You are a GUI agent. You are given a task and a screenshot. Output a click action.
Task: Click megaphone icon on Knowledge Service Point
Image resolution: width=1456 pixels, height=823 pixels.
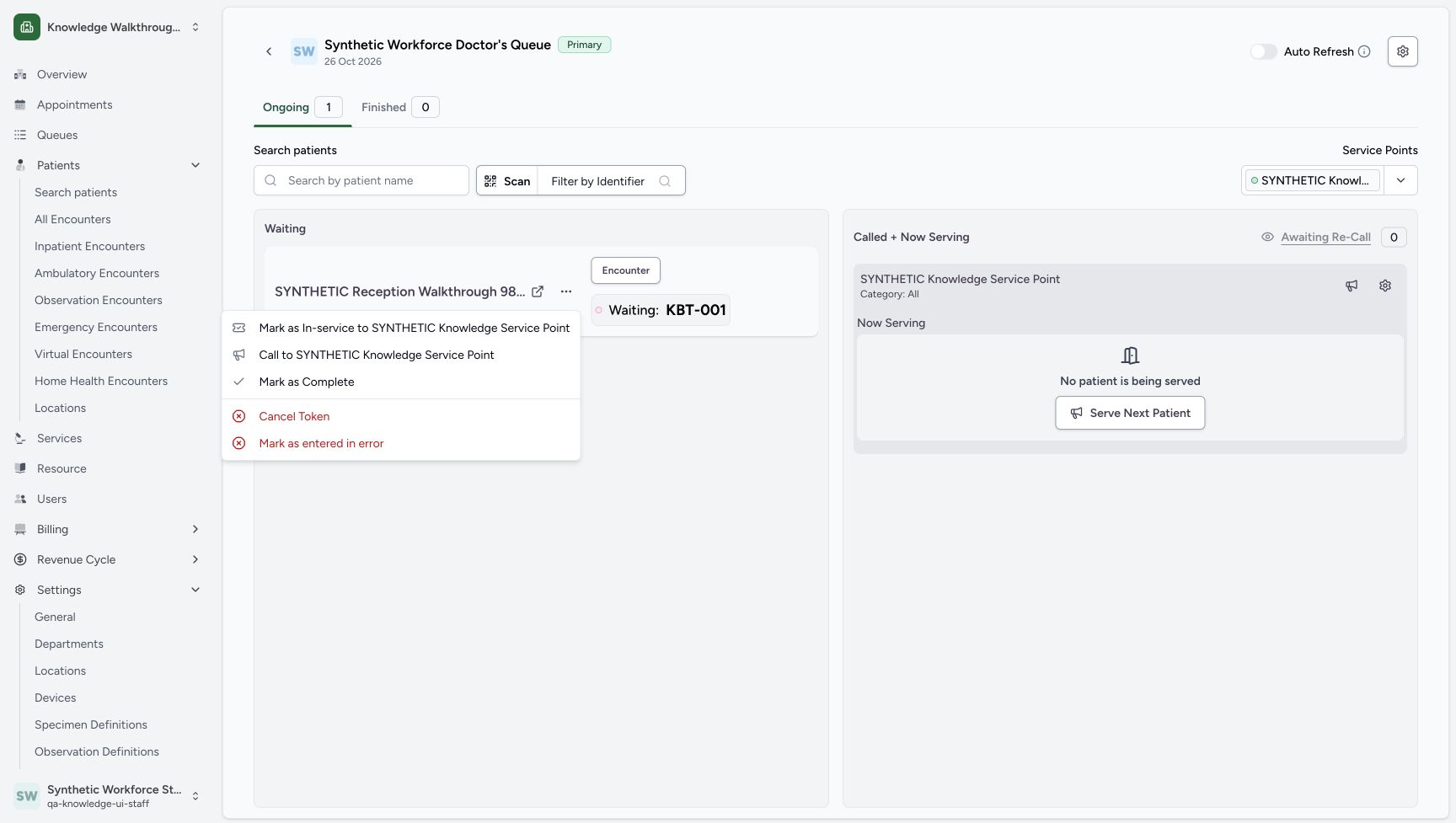(x=1352, y=286)
